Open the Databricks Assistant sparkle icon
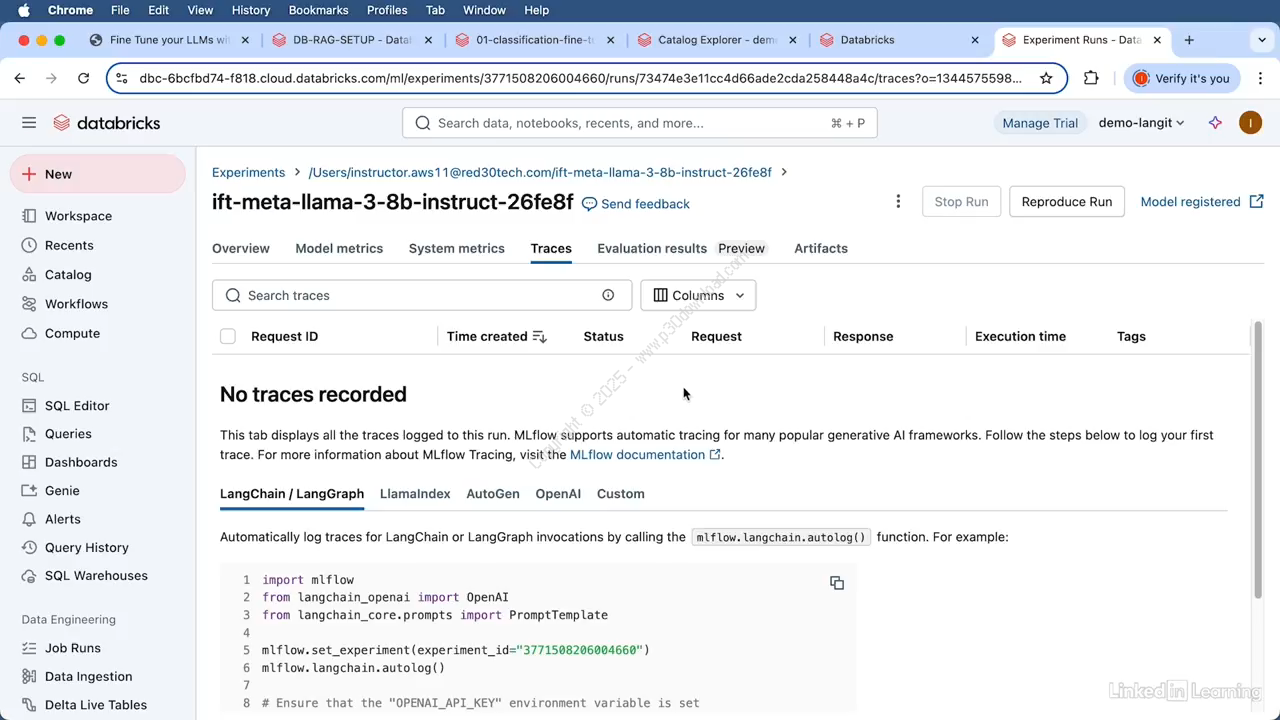The height and width of the screenshot is (720, 1280). tap(1215, 123)
